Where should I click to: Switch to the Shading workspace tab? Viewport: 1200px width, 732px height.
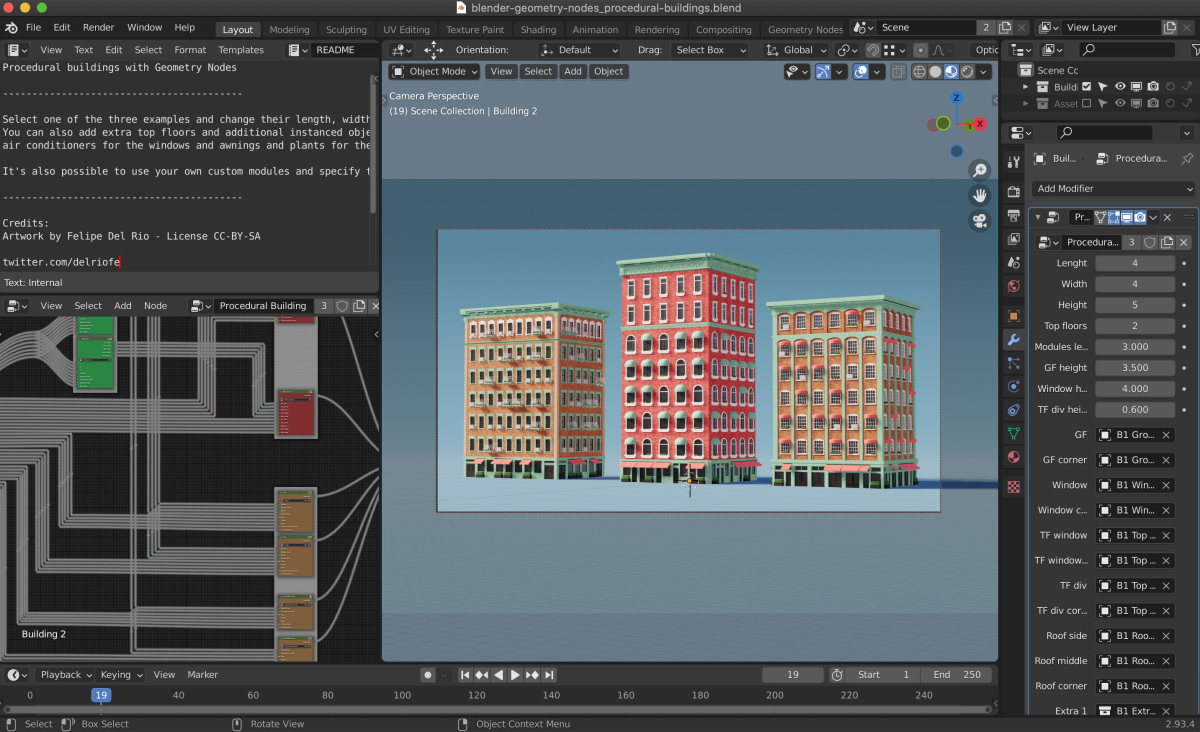tap(538, 30)
